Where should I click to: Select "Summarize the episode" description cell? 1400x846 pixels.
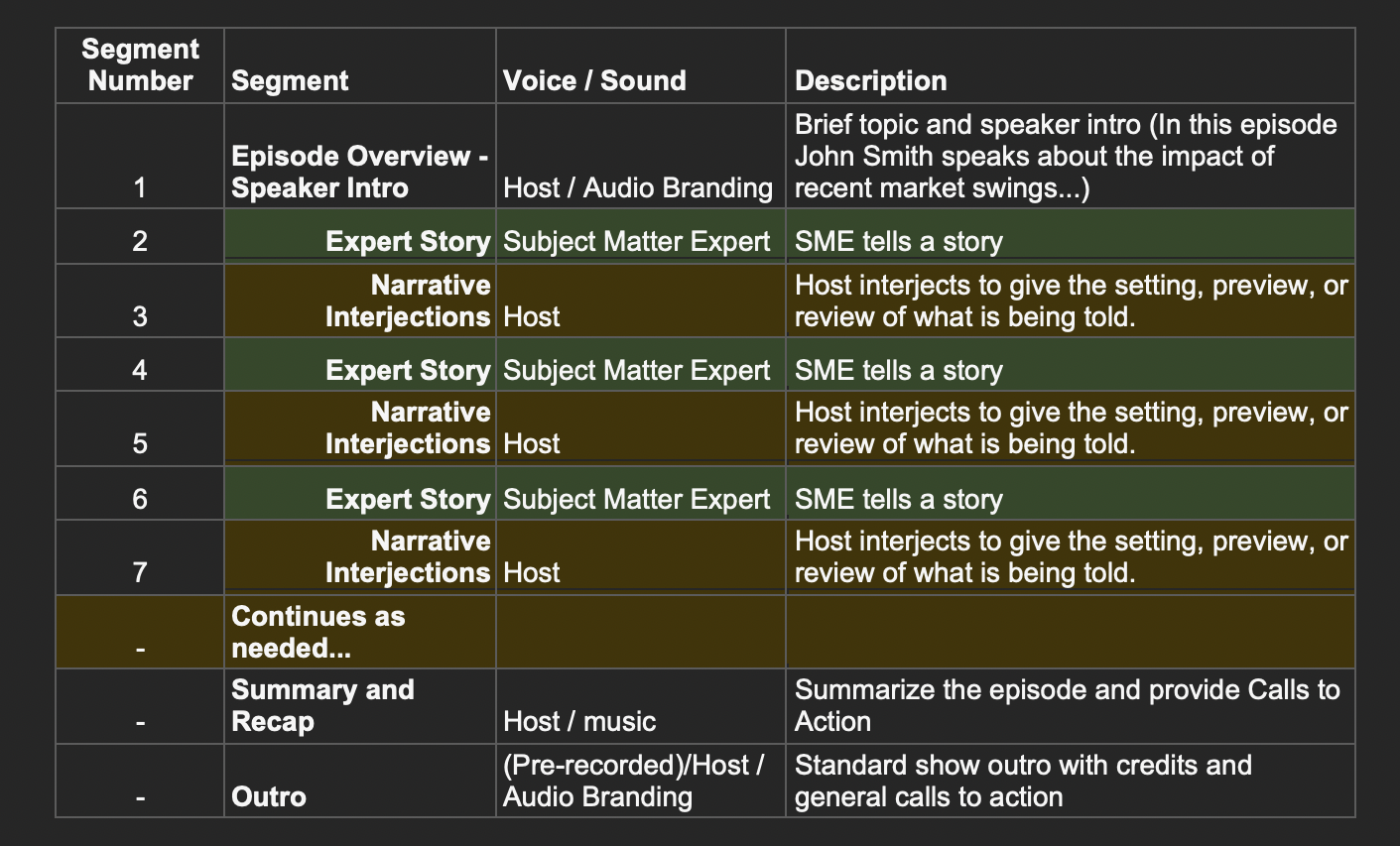[x=1071, y=706]
